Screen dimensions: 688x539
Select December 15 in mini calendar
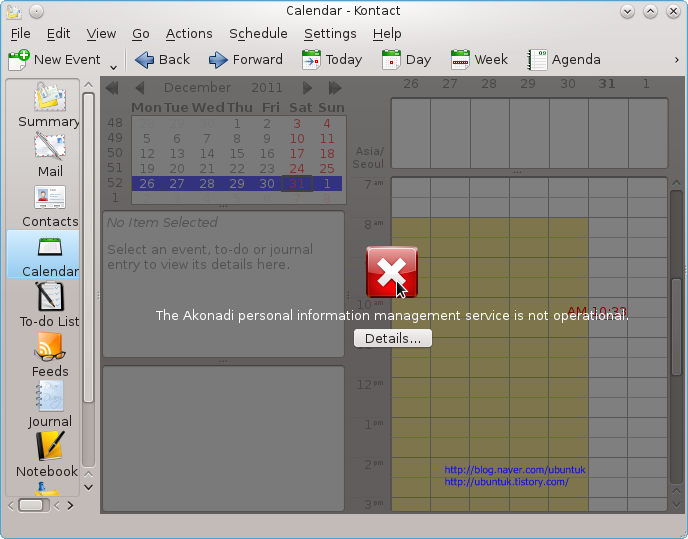point(237,154)
